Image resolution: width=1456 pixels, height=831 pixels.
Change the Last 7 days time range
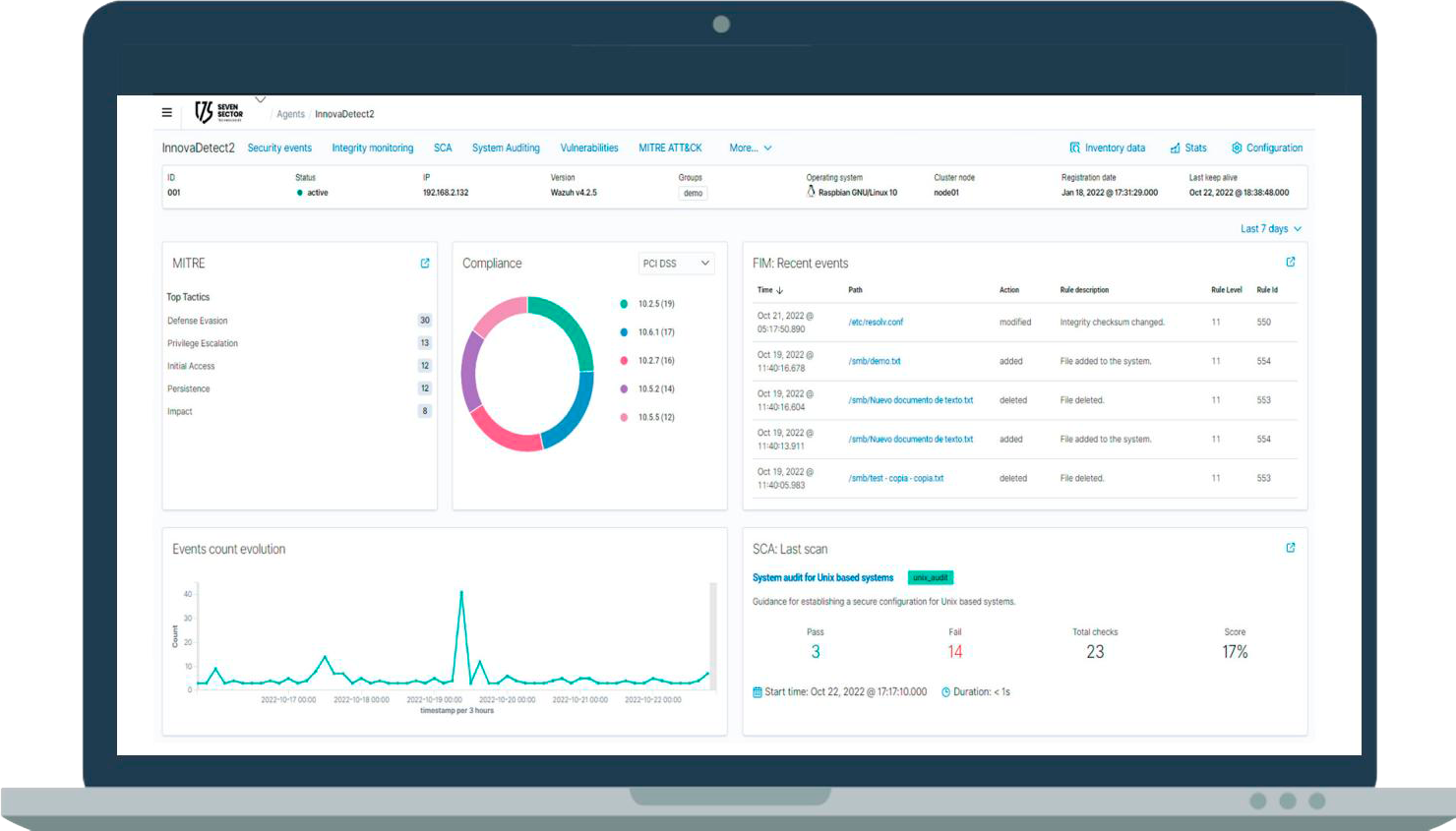(x=1270, y=228)
